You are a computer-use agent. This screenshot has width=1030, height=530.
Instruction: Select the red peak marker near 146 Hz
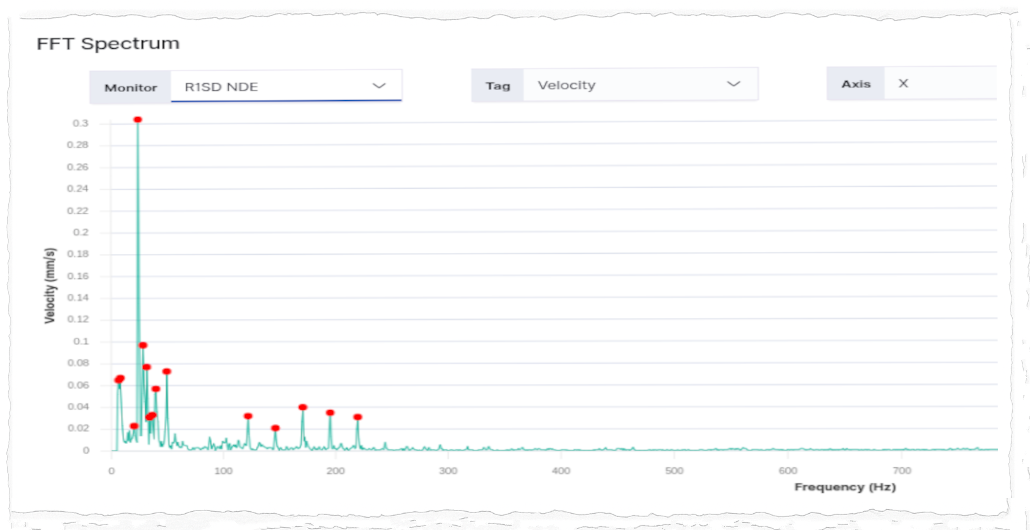click(x=275, y=428)
